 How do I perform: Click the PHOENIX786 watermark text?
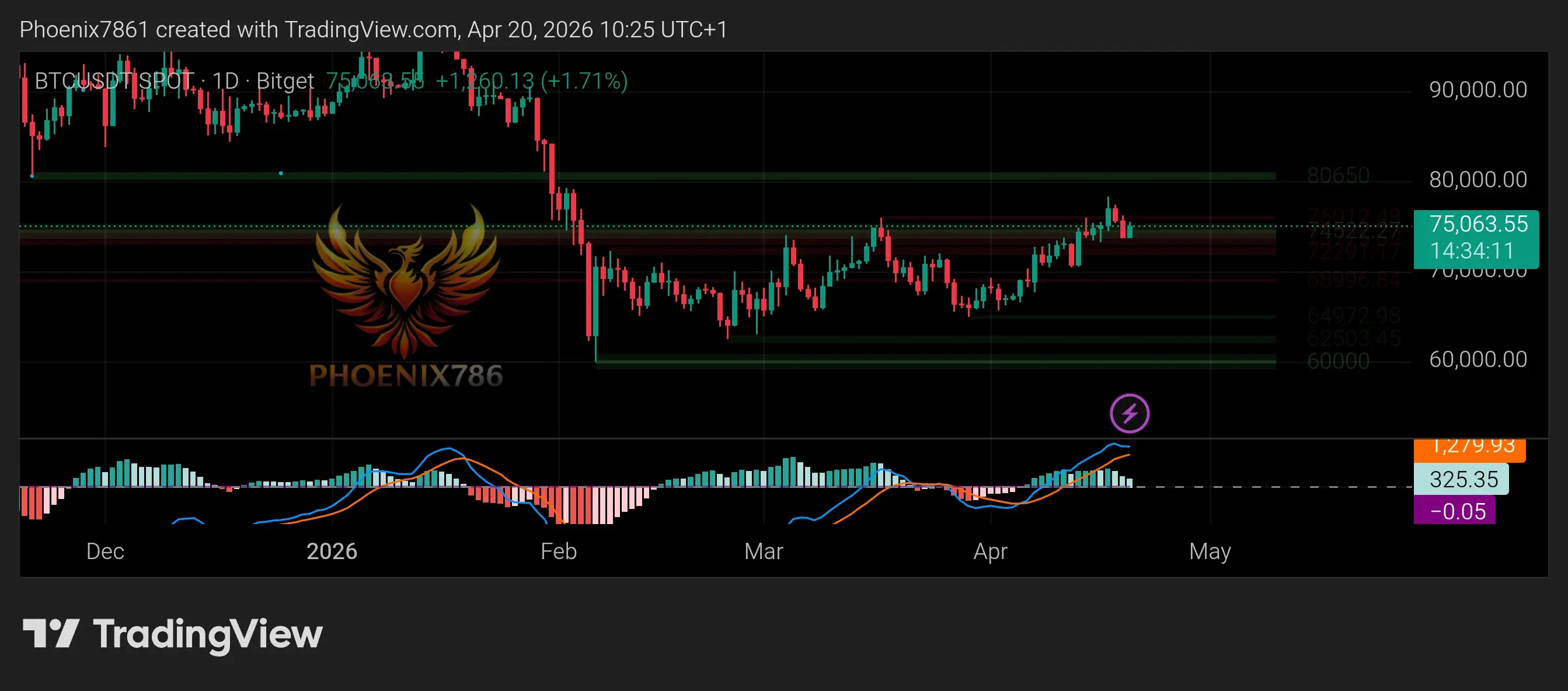406,376
